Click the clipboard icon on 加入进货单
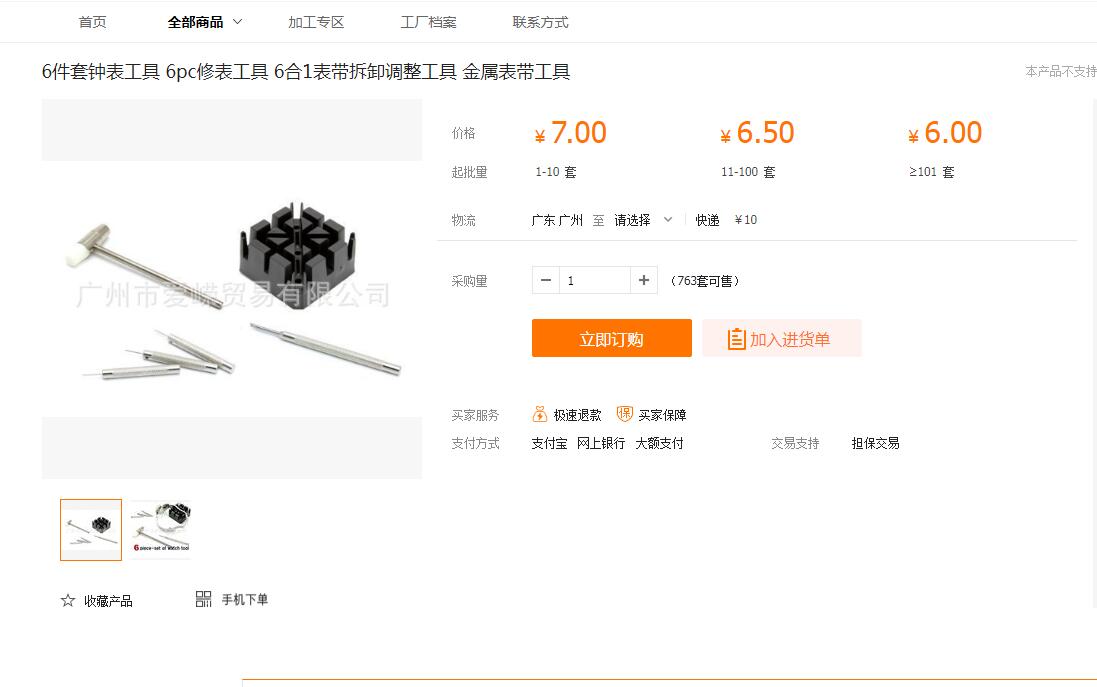This screenshot has width=1097, height=687. coord(737,339)
